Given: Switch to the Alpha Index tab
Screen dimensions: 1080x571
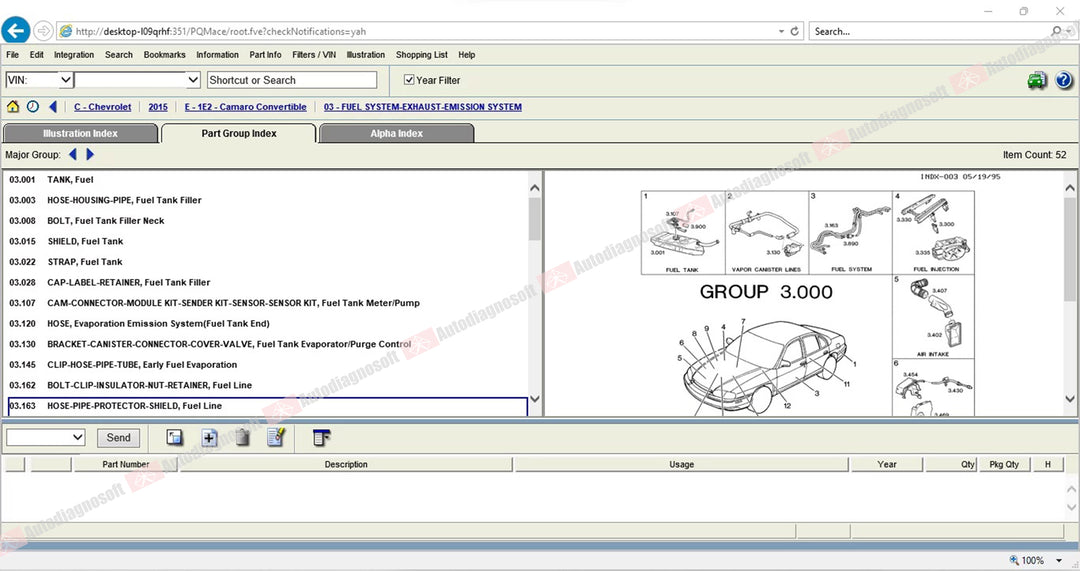Looking at the screenshot, I should [x=397, y=134].
